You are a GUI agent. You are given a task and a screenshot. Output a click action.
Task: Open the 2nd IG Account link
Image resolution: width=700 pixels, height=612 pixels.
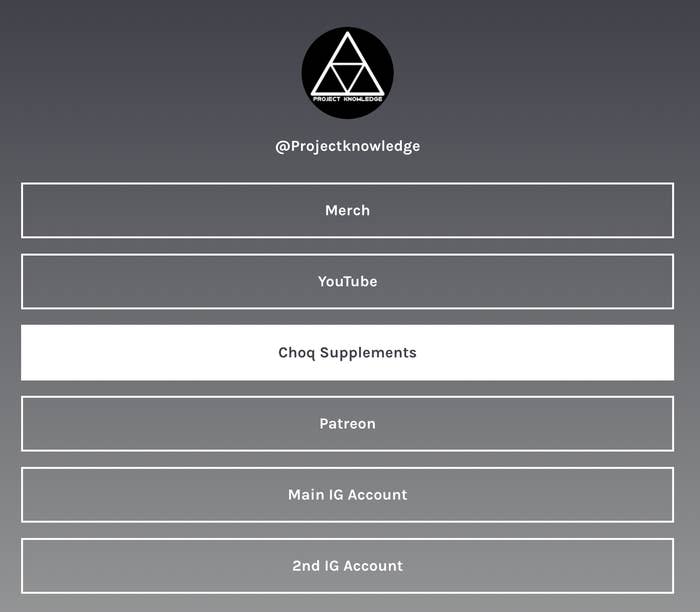(x=347, y=566)
